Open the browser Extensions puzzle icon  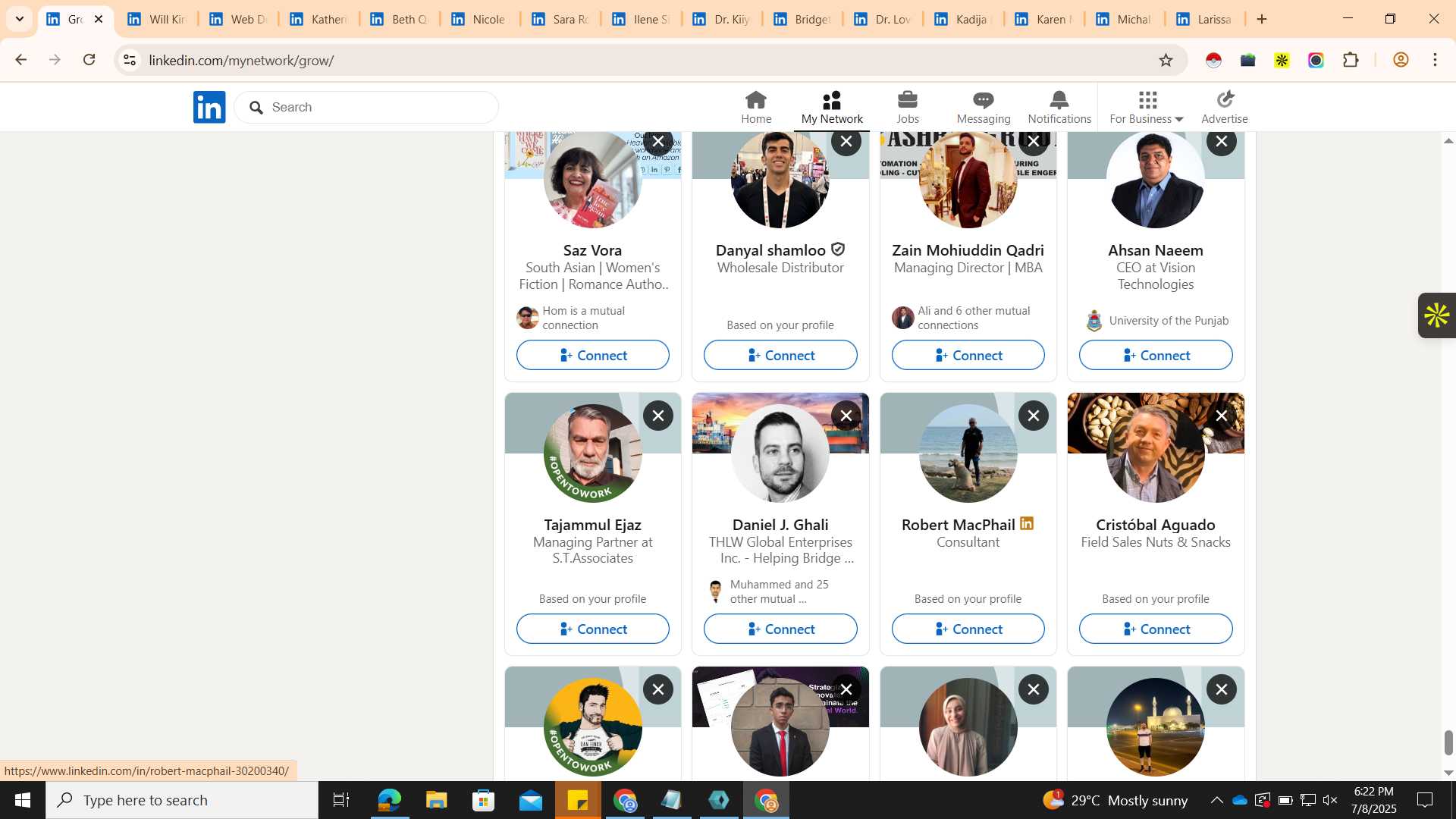click(x=1351, y=60)
